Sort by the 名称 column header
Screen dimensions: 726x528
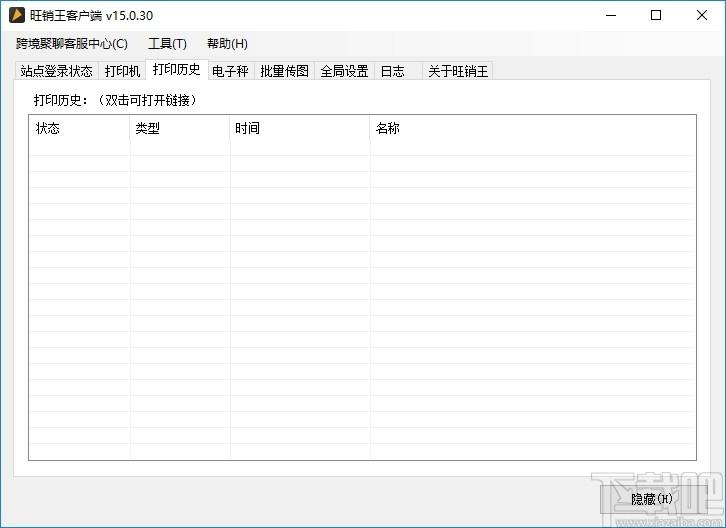coord(532,128)
